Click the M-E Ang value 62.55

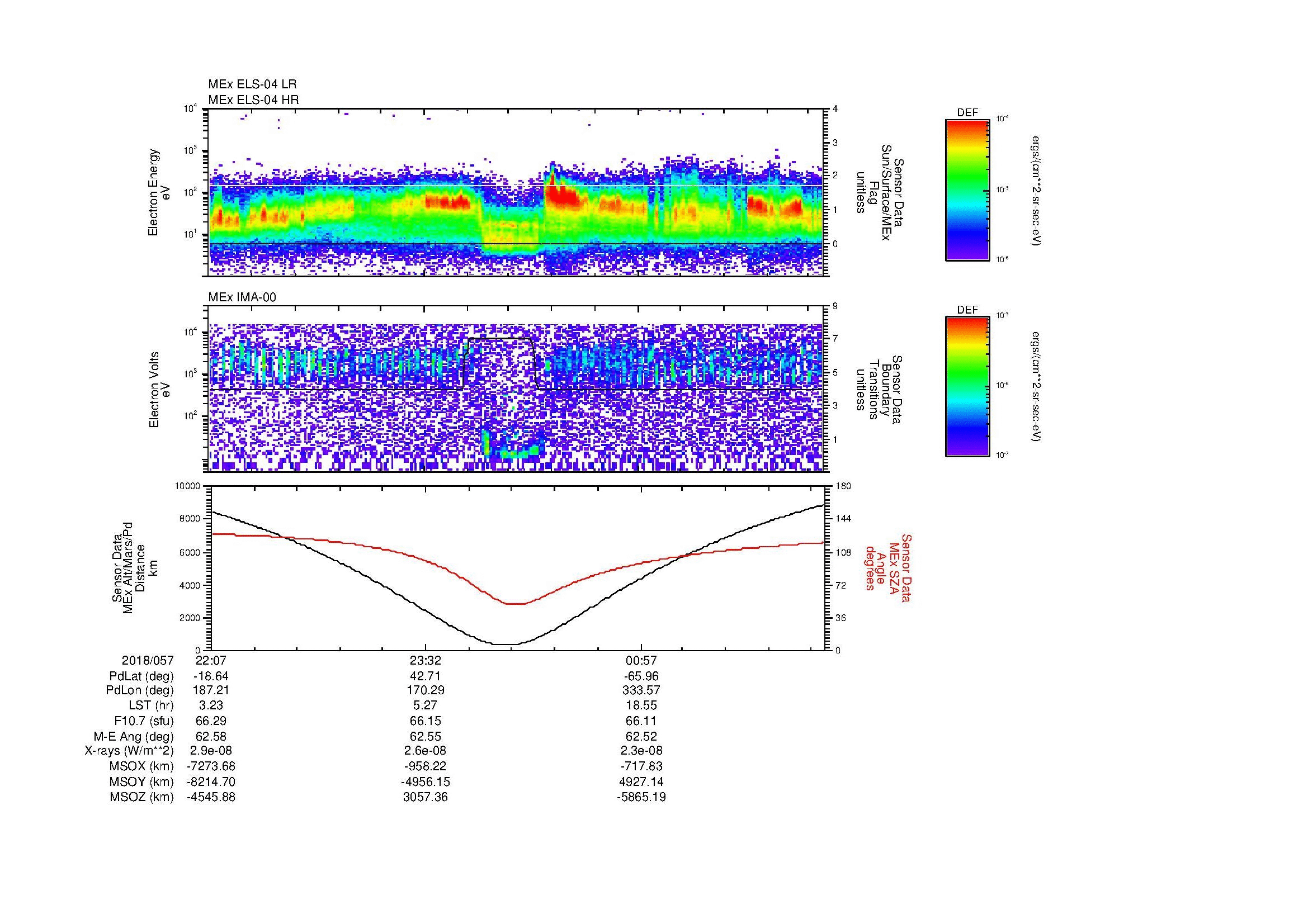pyautogui.click(x=426, y=736)
